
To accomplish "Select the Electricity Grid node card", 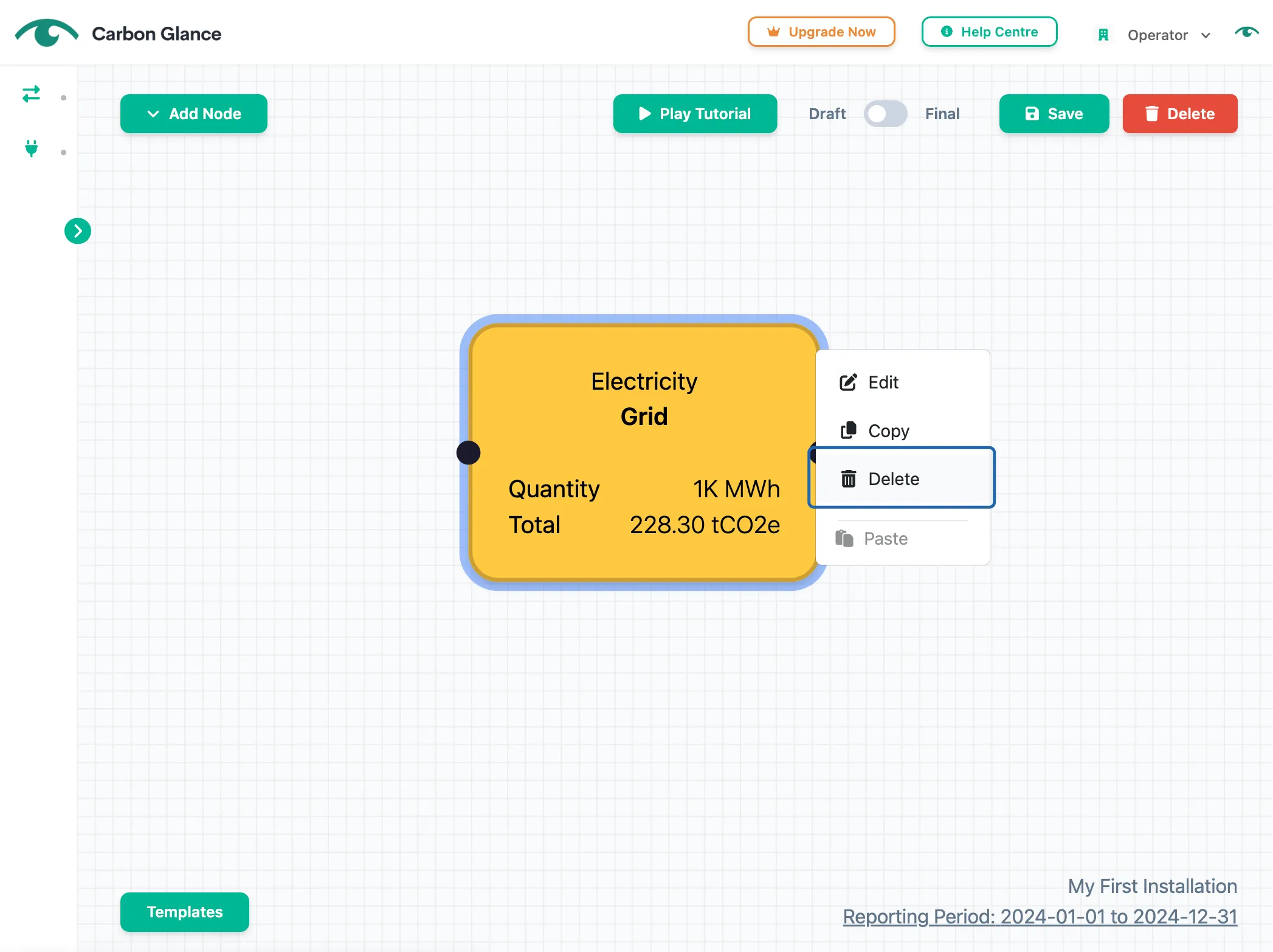I will click(643, 452).
